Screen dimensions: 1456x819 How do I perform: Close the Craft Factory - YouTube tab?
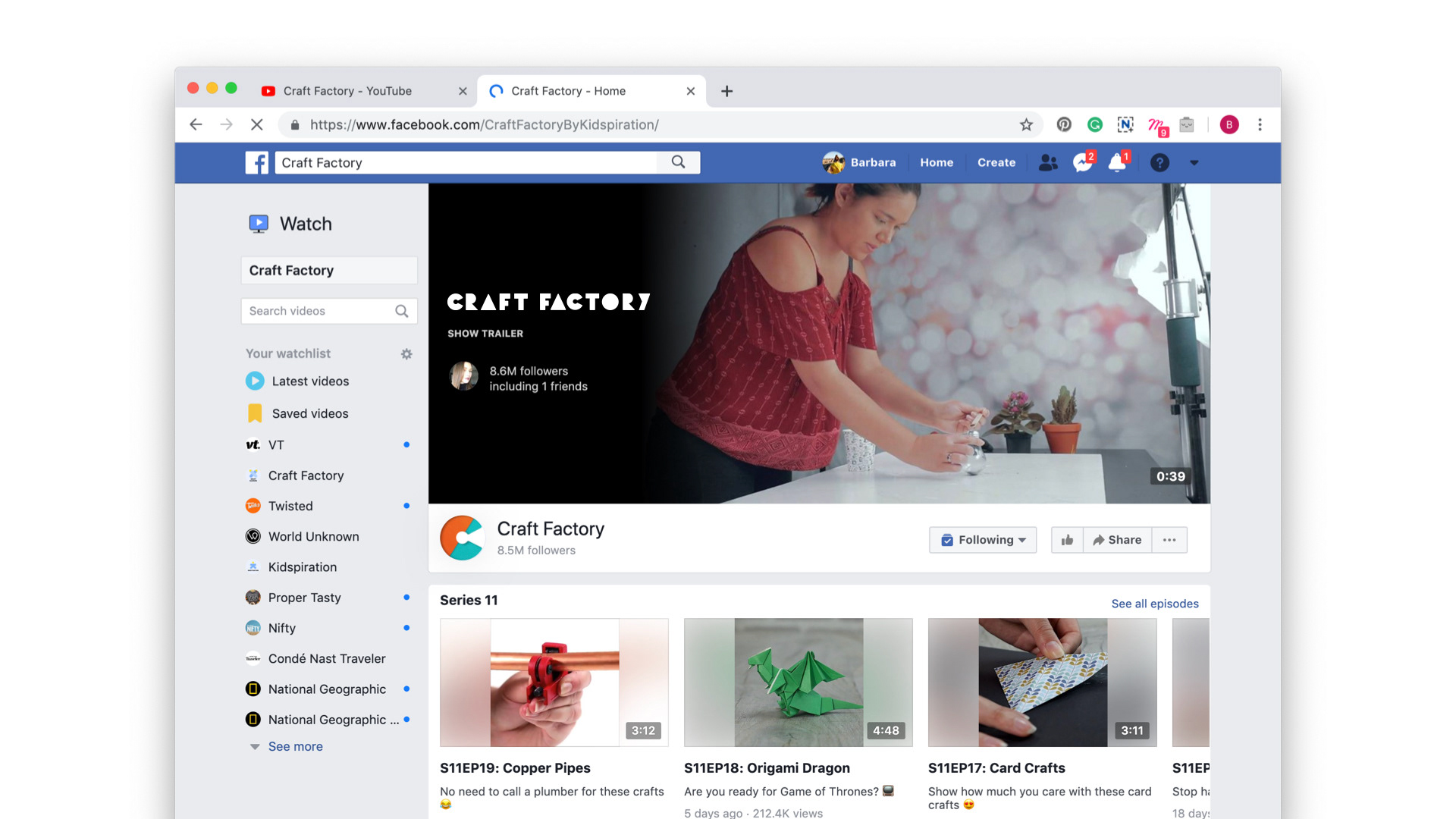click(463, 91)
